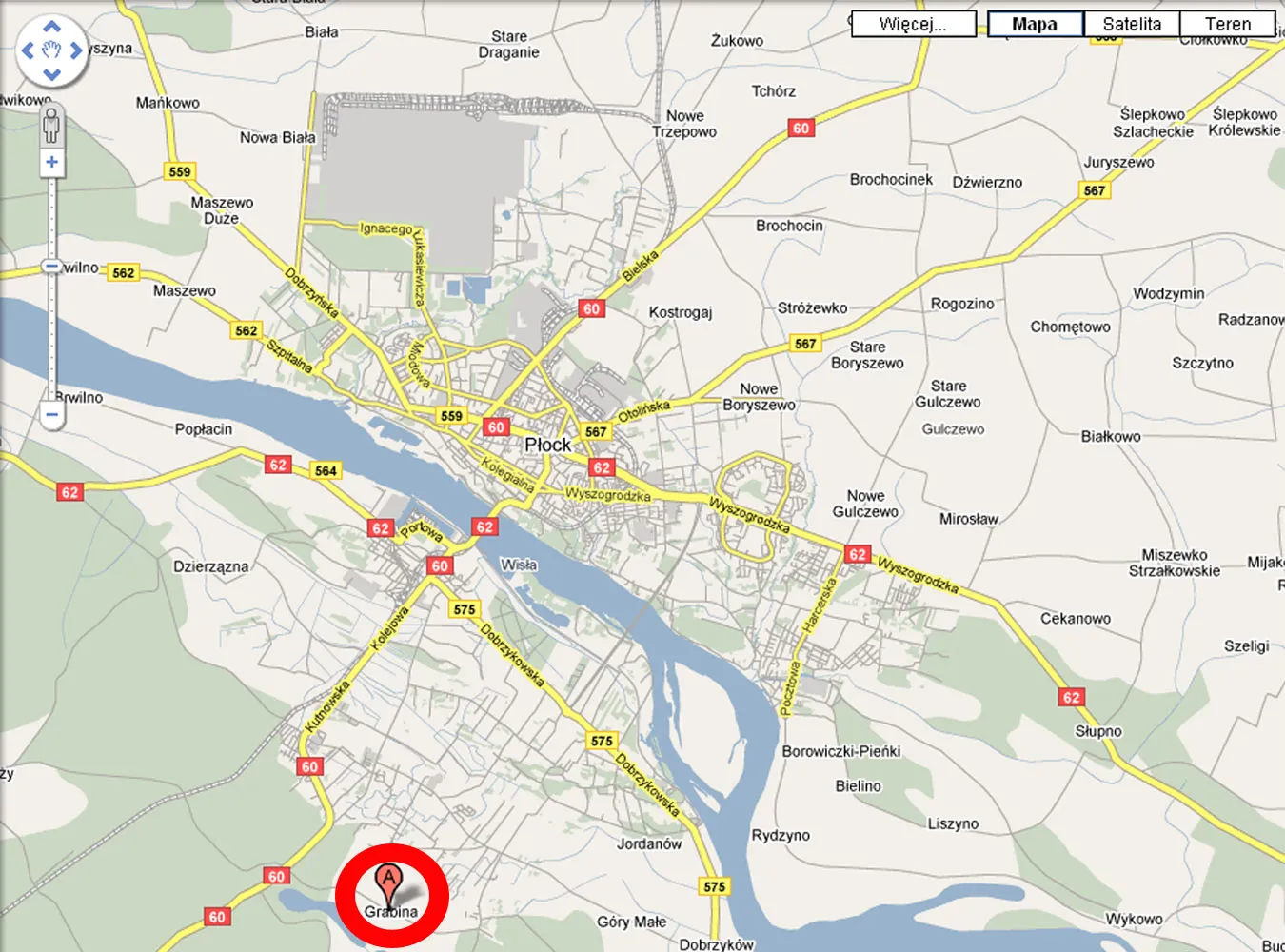Viewport: 1285px width, 952px height.
Task: Click the hand icon in pan control
Action: pyautogui.click(x=52, y=50)
